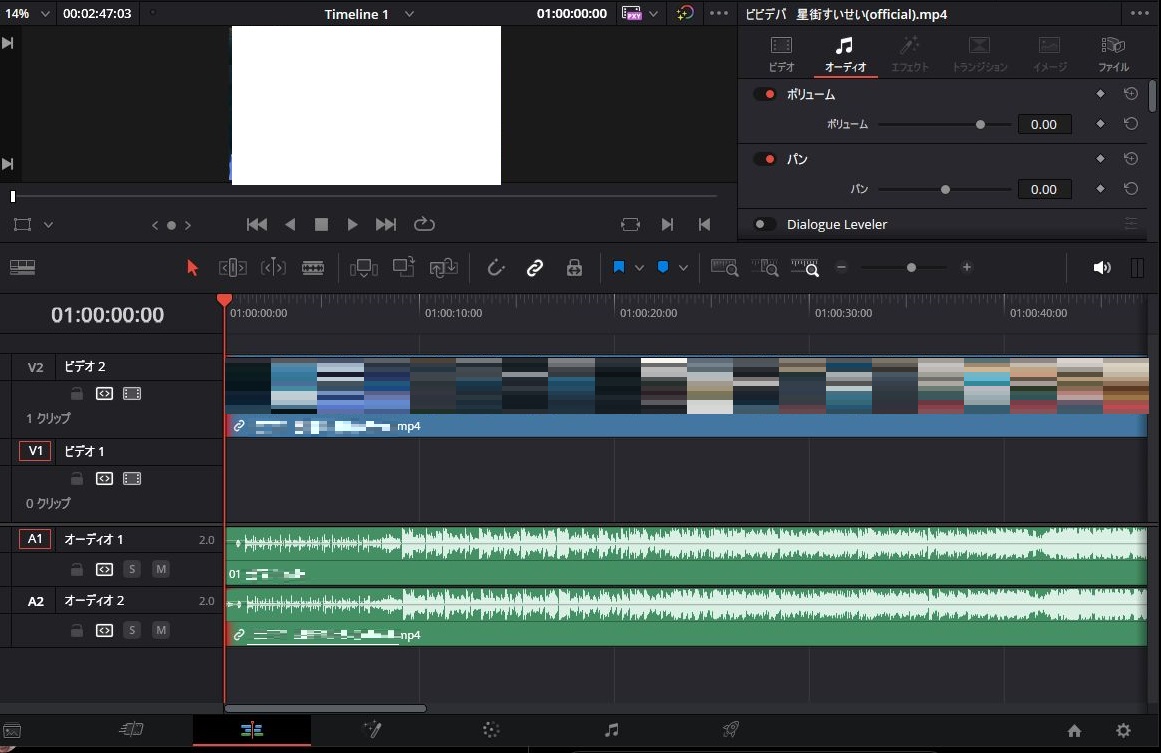Viewport: 1161px width, 753px height.
Task: Click the ボリューム slider handle
Action: coord(980,124)
